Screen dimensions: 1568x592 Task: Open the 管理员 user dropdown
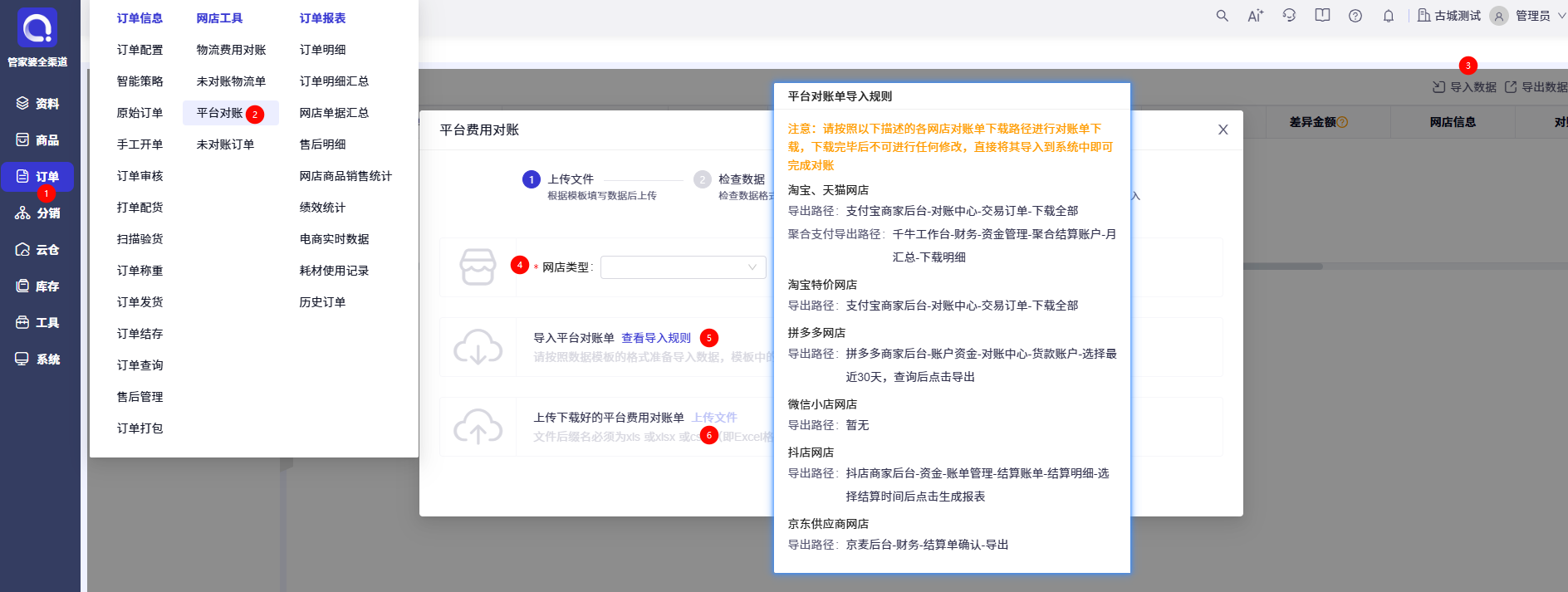point(1528,16)
